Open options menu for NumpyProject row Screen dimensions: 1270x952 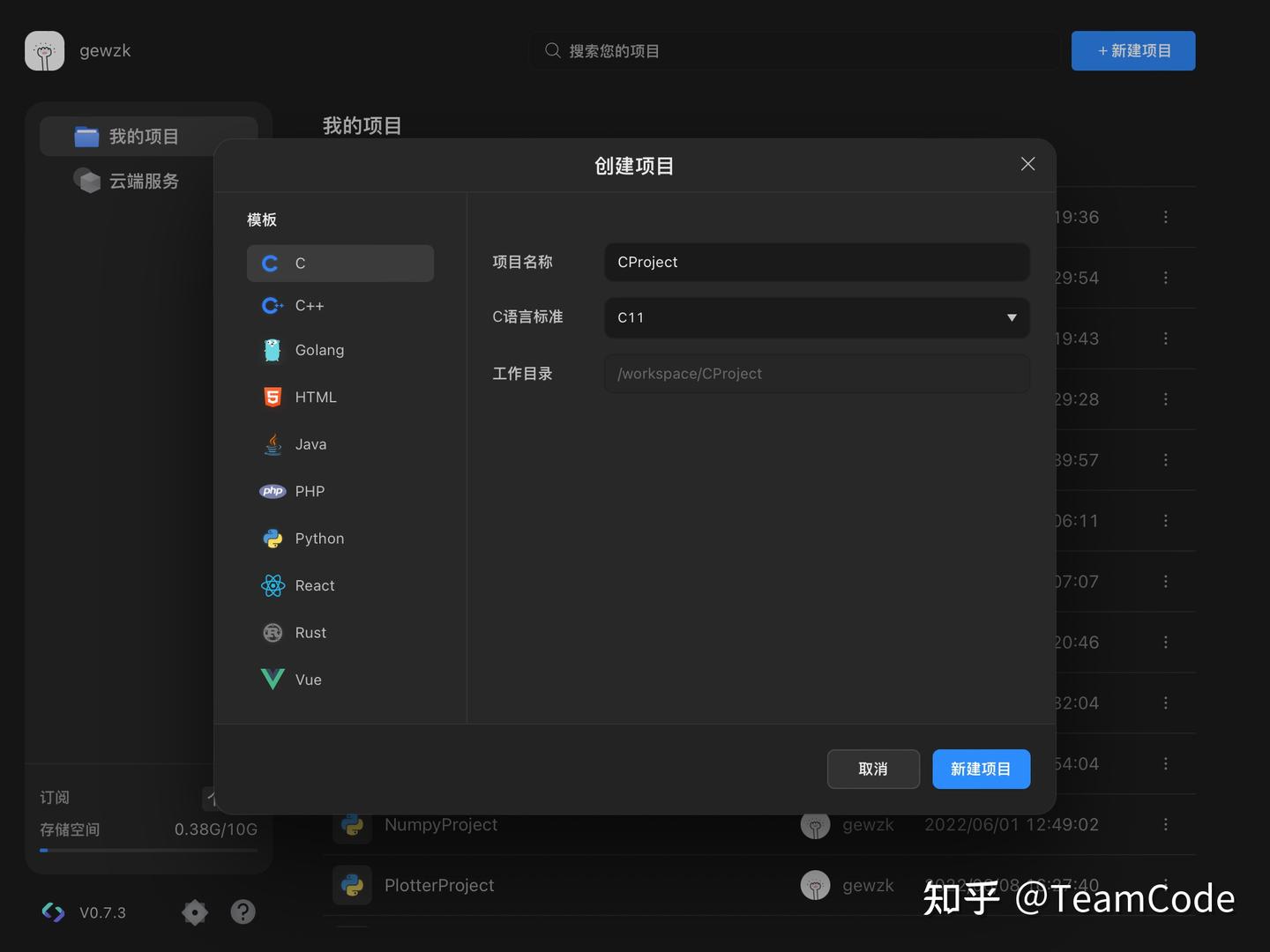(x=1165, y=824)
